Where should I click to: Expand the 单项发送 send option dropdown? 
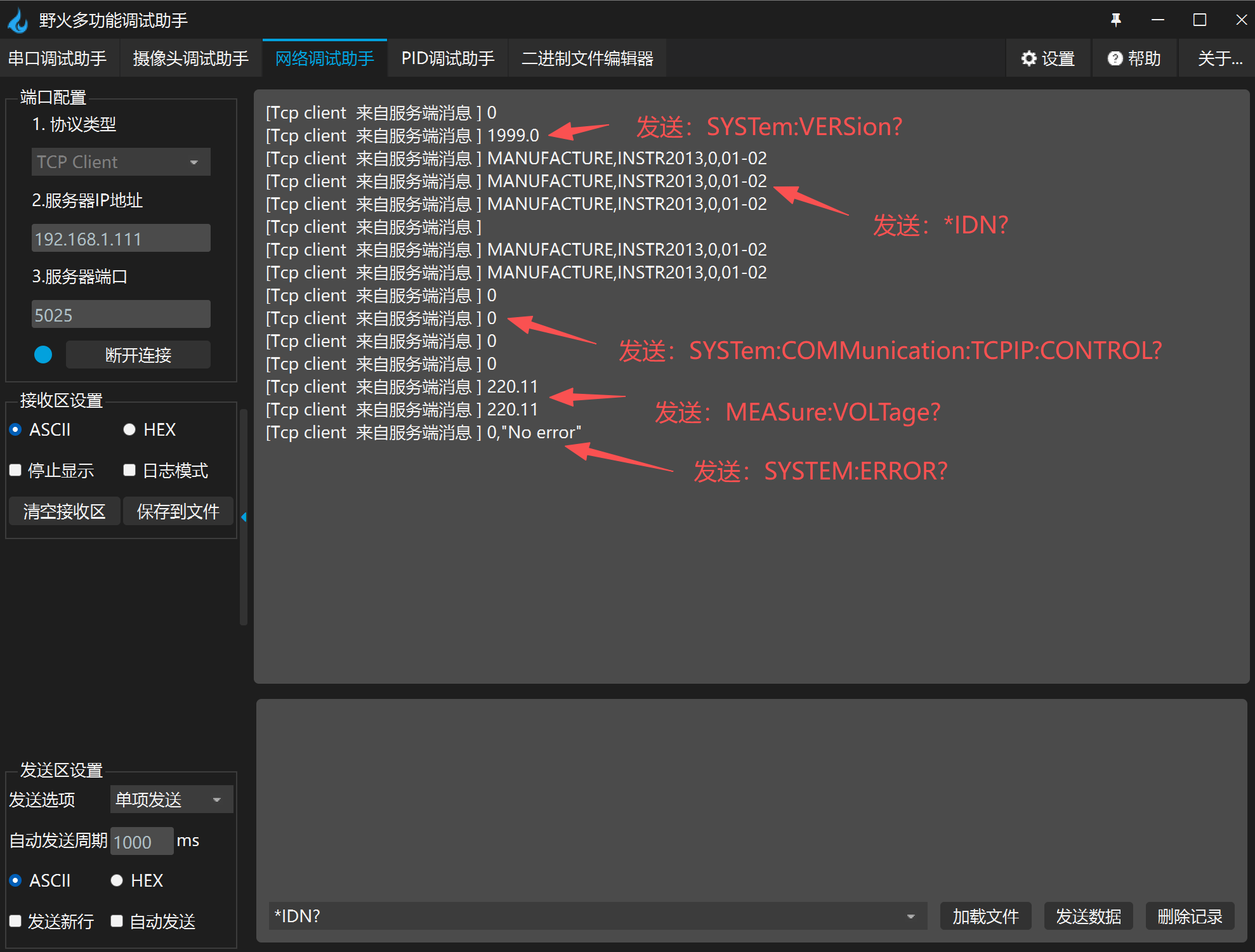[171, 799]
